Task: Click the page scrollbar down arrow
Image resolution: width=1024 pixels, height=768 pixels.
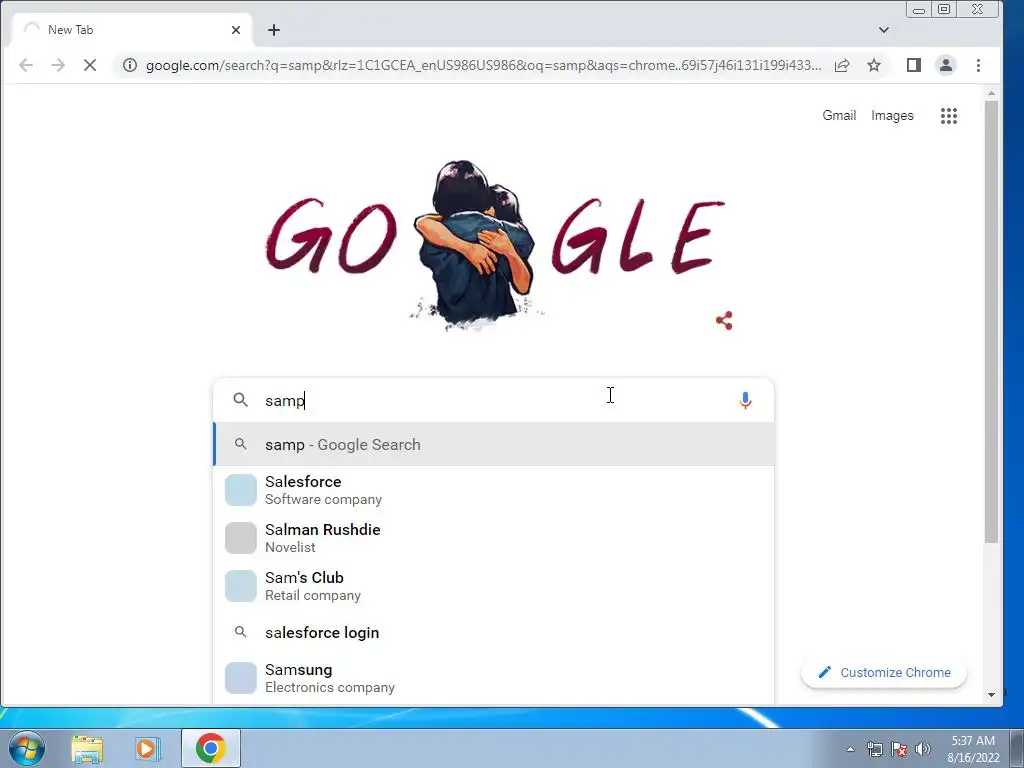Action: [991, 696]
